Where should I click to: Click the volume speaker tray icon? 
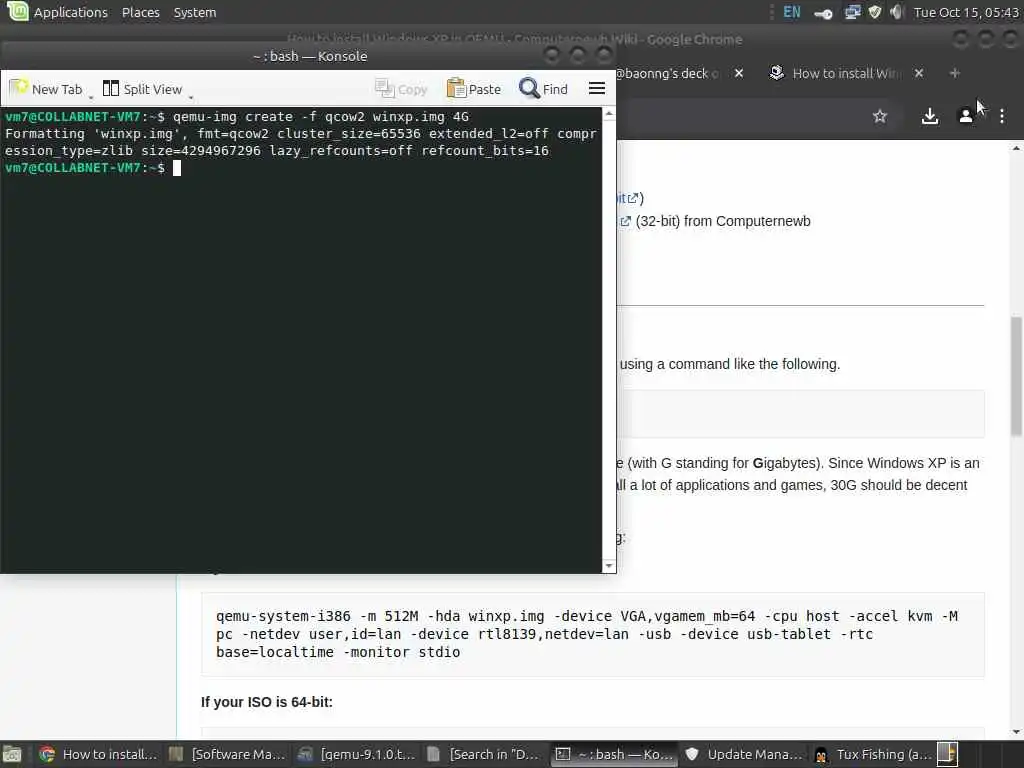pos(896,12)
